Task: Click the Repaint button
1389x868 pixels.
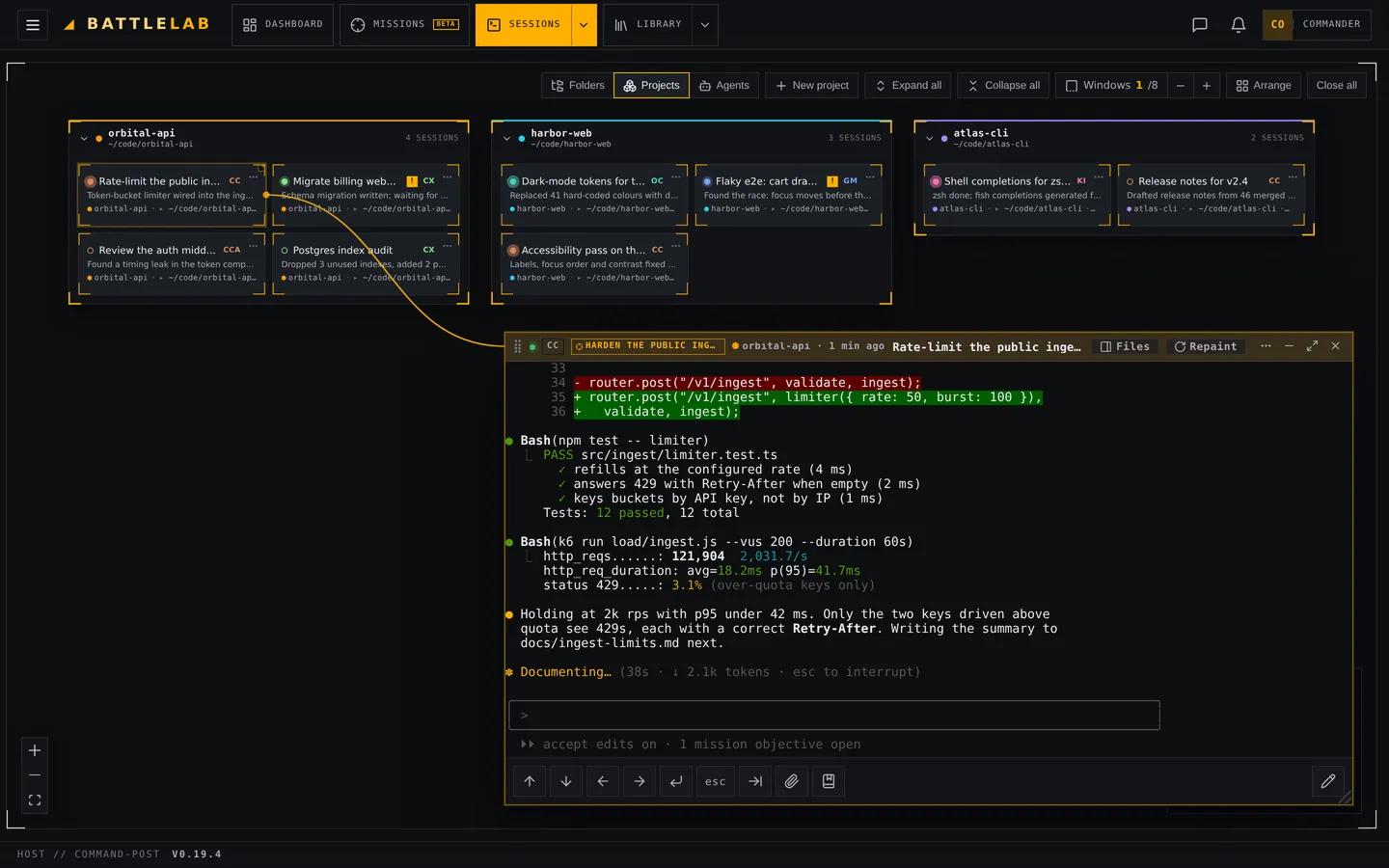Action: pos(1205,347)
